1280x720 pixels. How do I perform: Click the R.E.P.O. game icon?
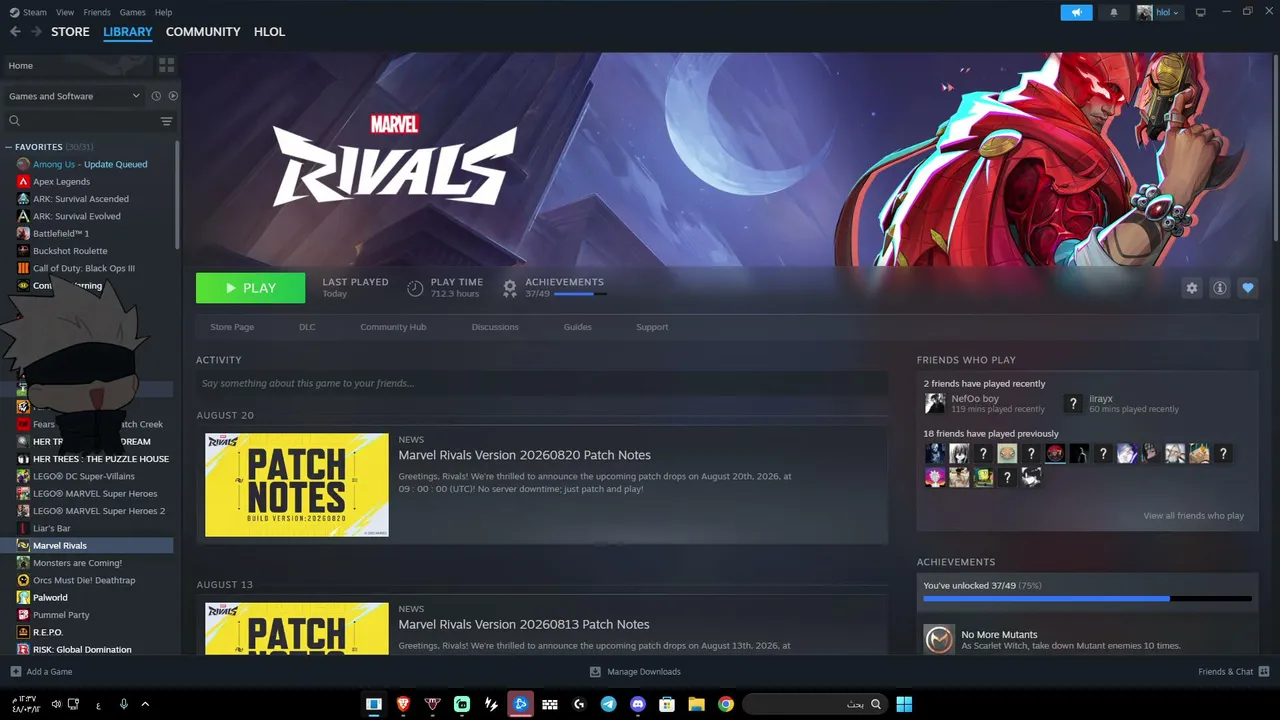[23, 632]
